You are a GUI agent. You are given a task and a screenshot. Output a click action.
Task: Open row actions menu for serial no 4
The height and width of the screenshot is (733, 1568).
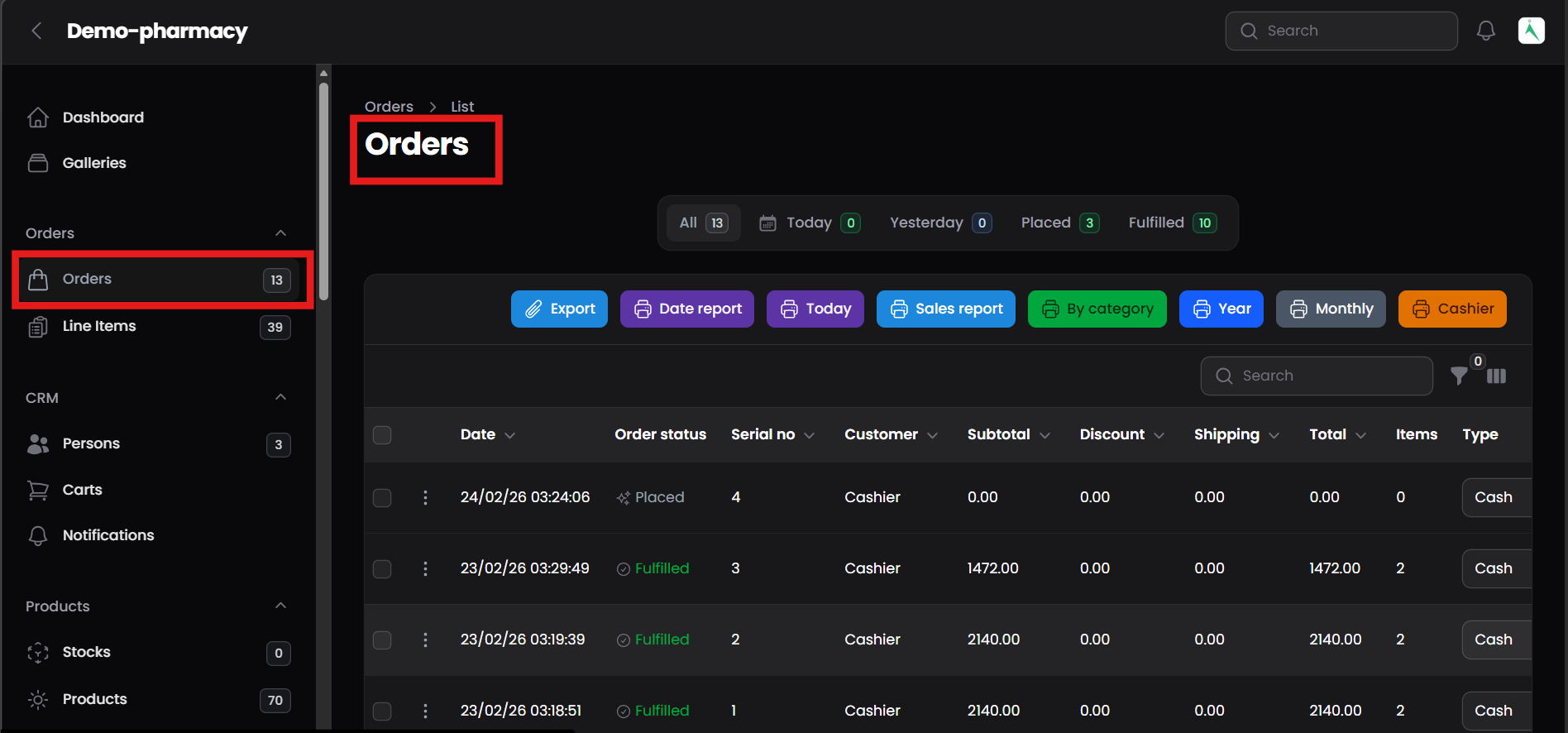coord(425,497)
